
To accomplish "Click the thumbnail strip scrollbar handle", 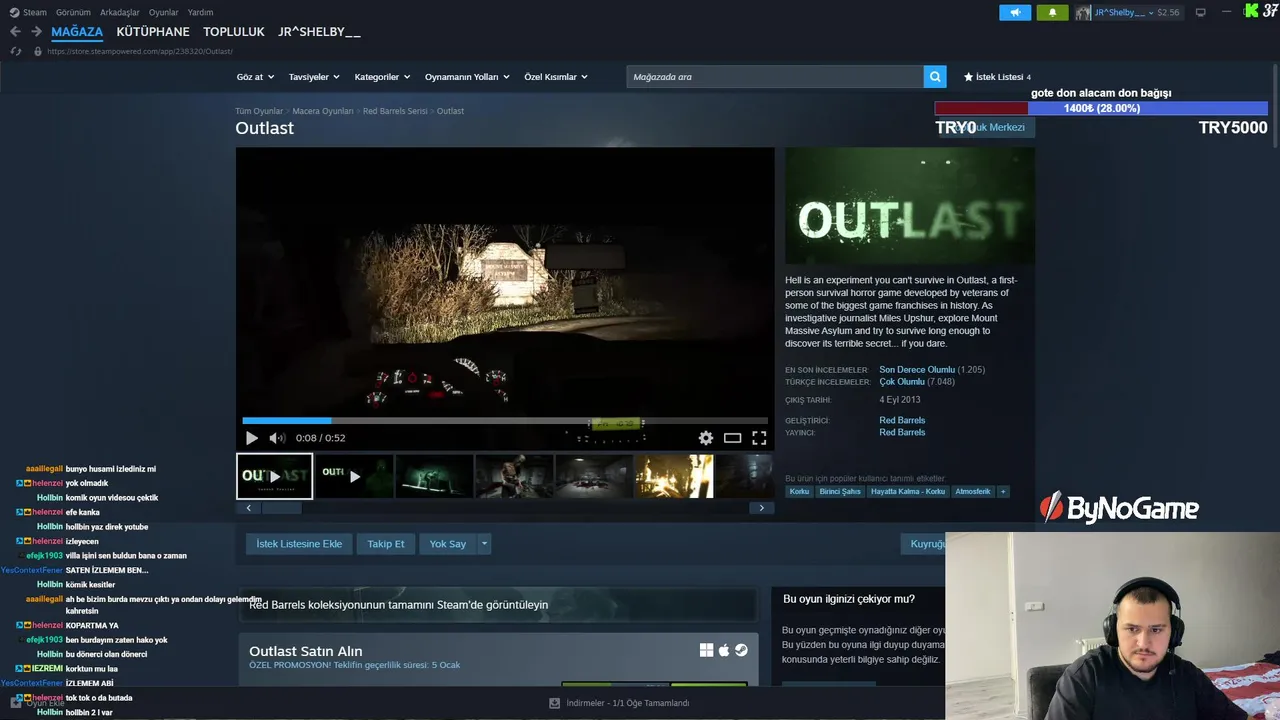I will (x=281, y=508).
